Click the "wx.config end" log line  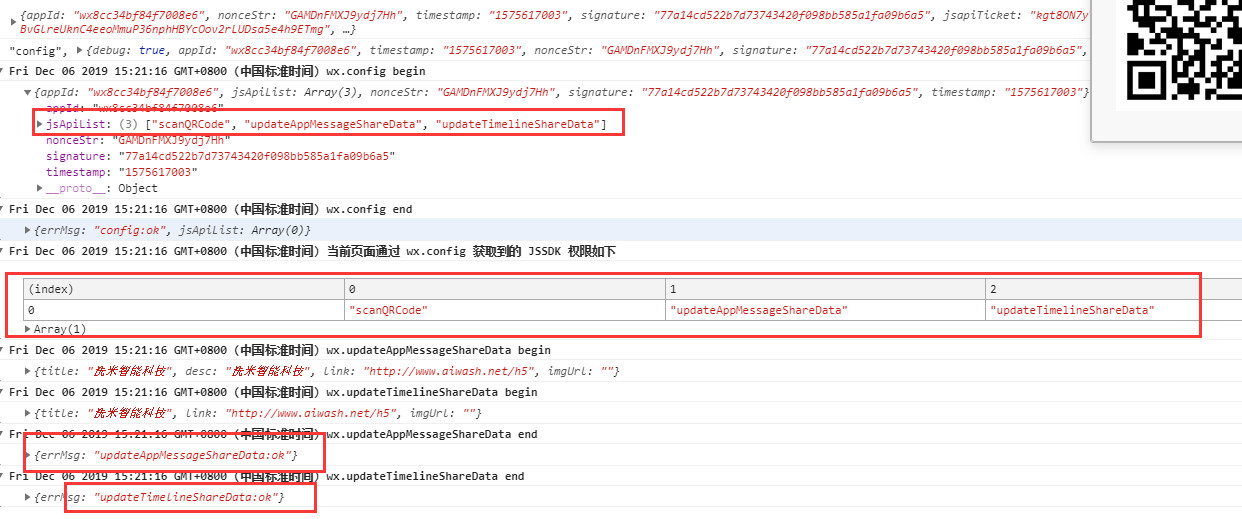click(x=210, y=209)
